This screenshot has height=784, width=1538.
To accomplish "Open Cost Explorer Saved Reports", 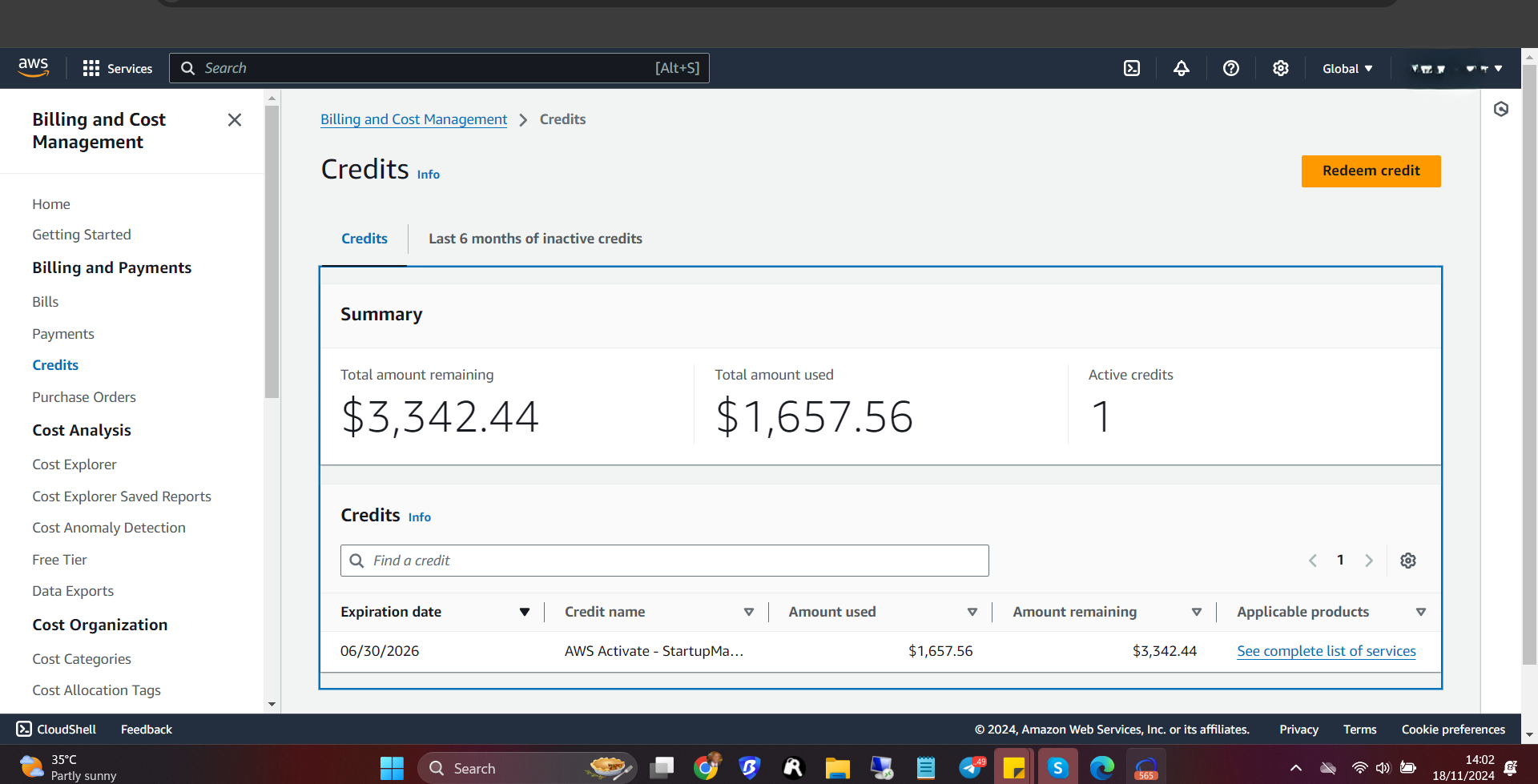I will point(122,497).
